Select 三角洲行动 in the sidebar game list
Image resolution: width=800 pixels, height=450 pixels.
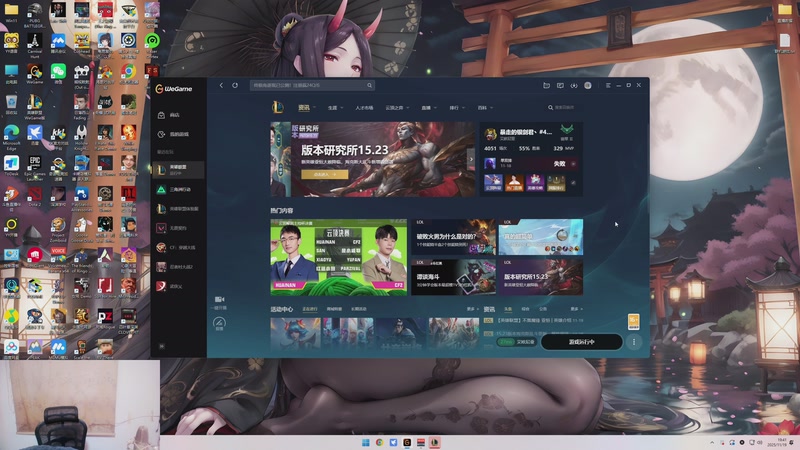(x=178, y=189)
